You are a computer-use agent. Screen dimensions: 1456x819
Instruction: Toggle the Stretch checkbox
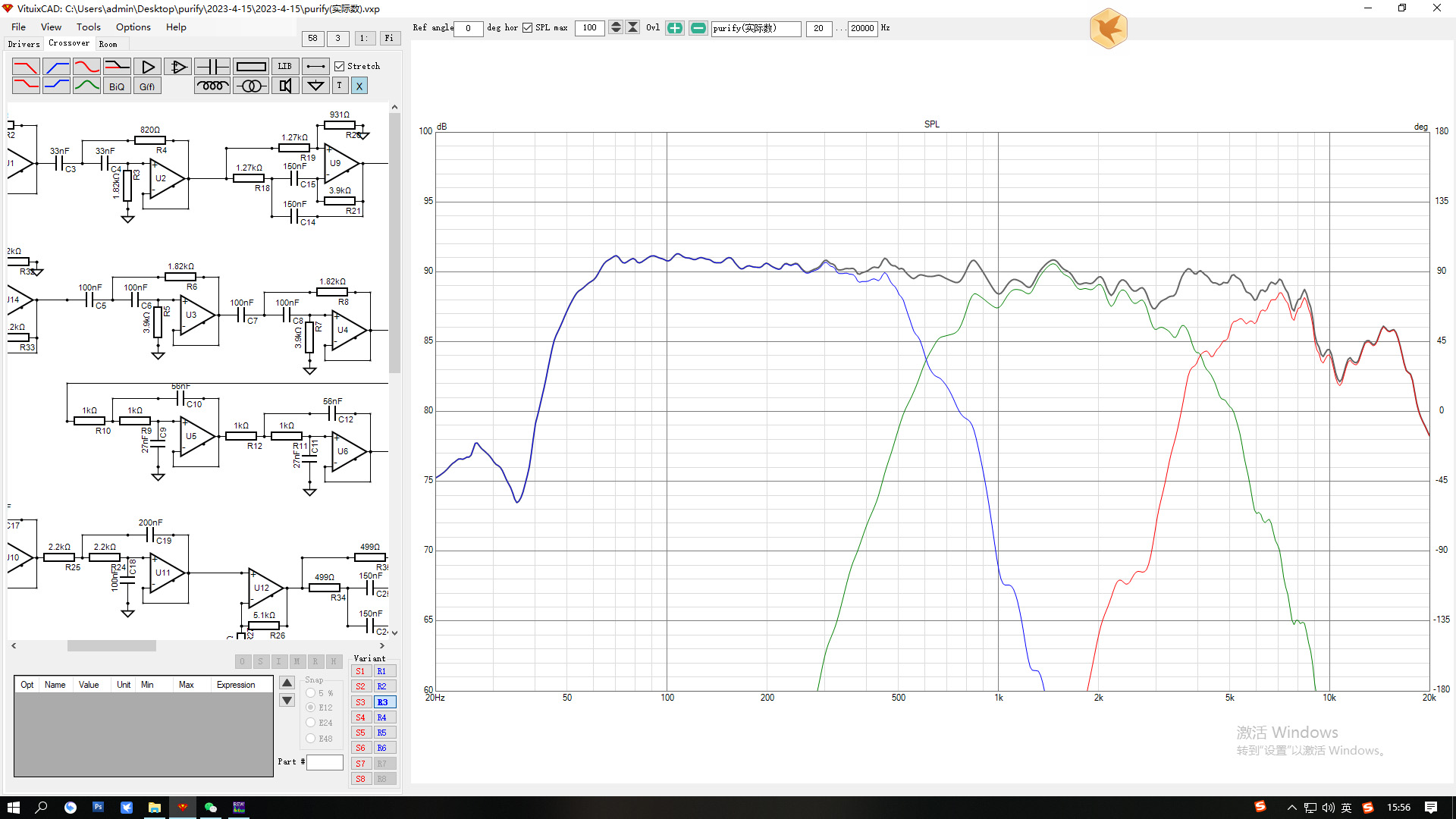tap(340, 67)
